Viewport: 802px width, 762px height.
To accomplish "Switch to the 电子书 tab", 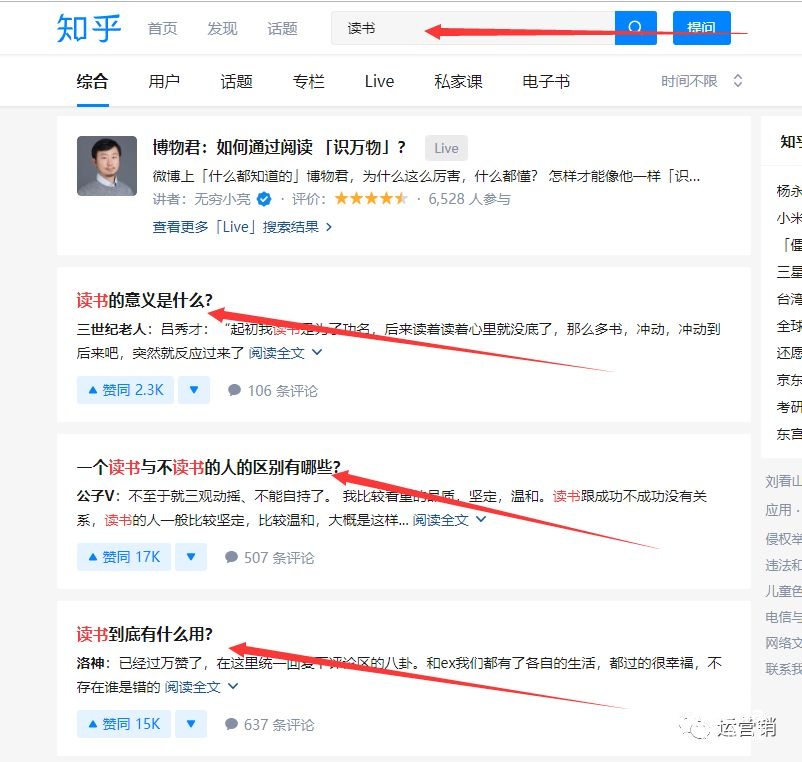I will click(546, 82).
